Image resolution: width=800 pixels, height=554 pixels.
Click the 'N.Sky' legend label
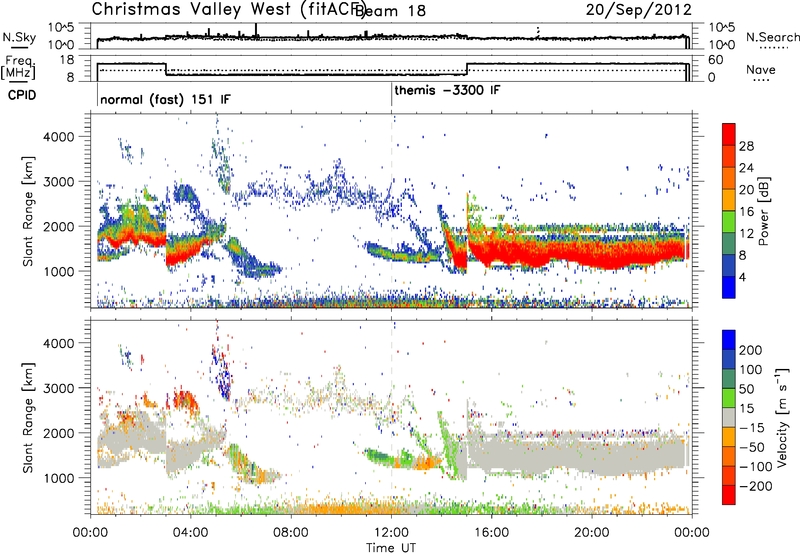click(19, 37)
